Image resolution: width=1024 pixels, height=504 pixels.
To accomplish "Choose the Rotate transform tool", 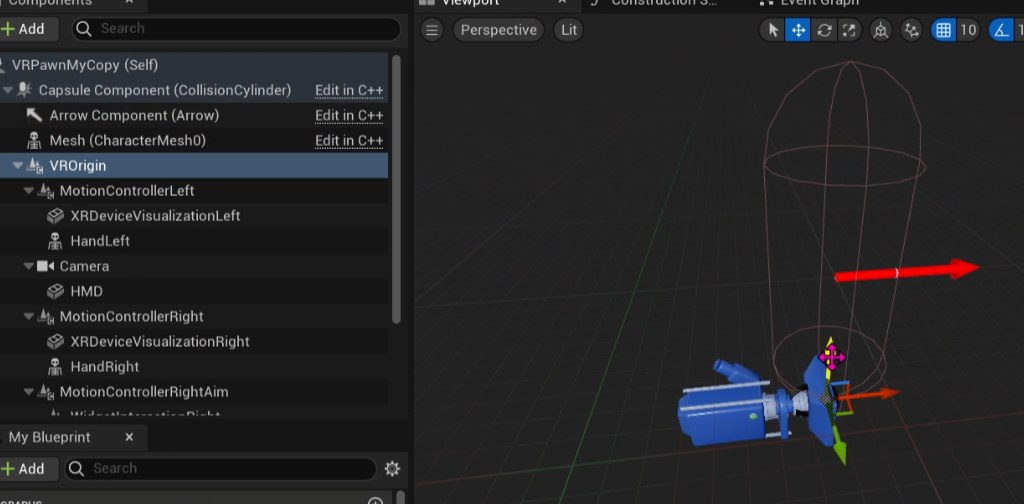I will (x=824, y=30).
